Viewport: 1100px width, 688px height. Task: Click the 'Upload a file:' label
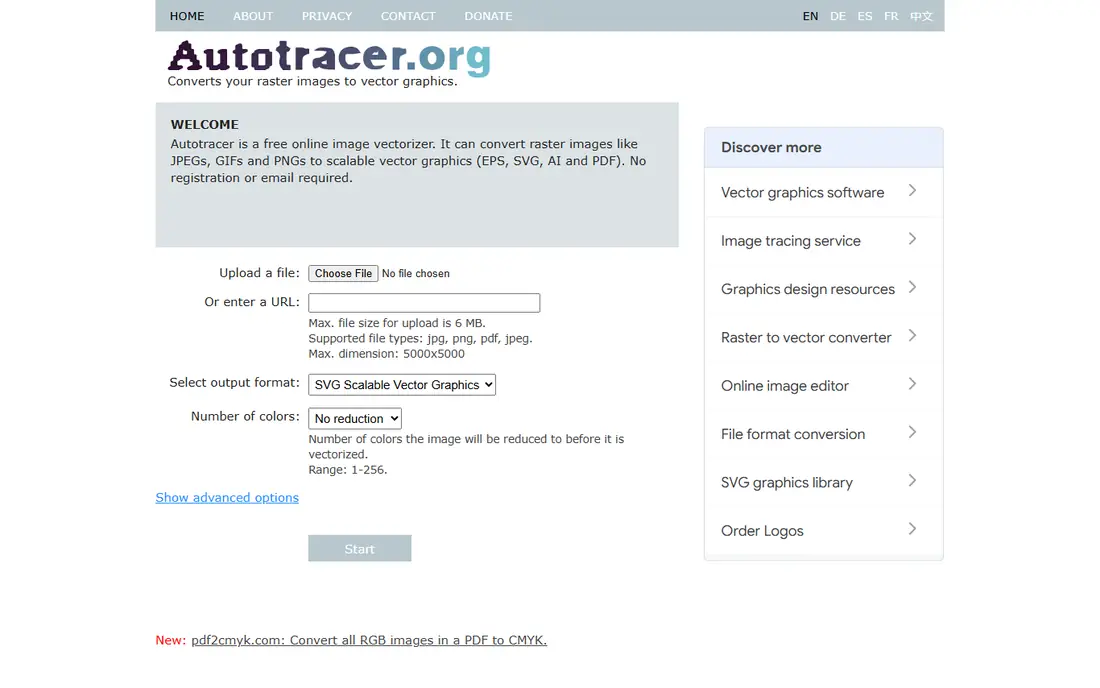tap(260, 273)
